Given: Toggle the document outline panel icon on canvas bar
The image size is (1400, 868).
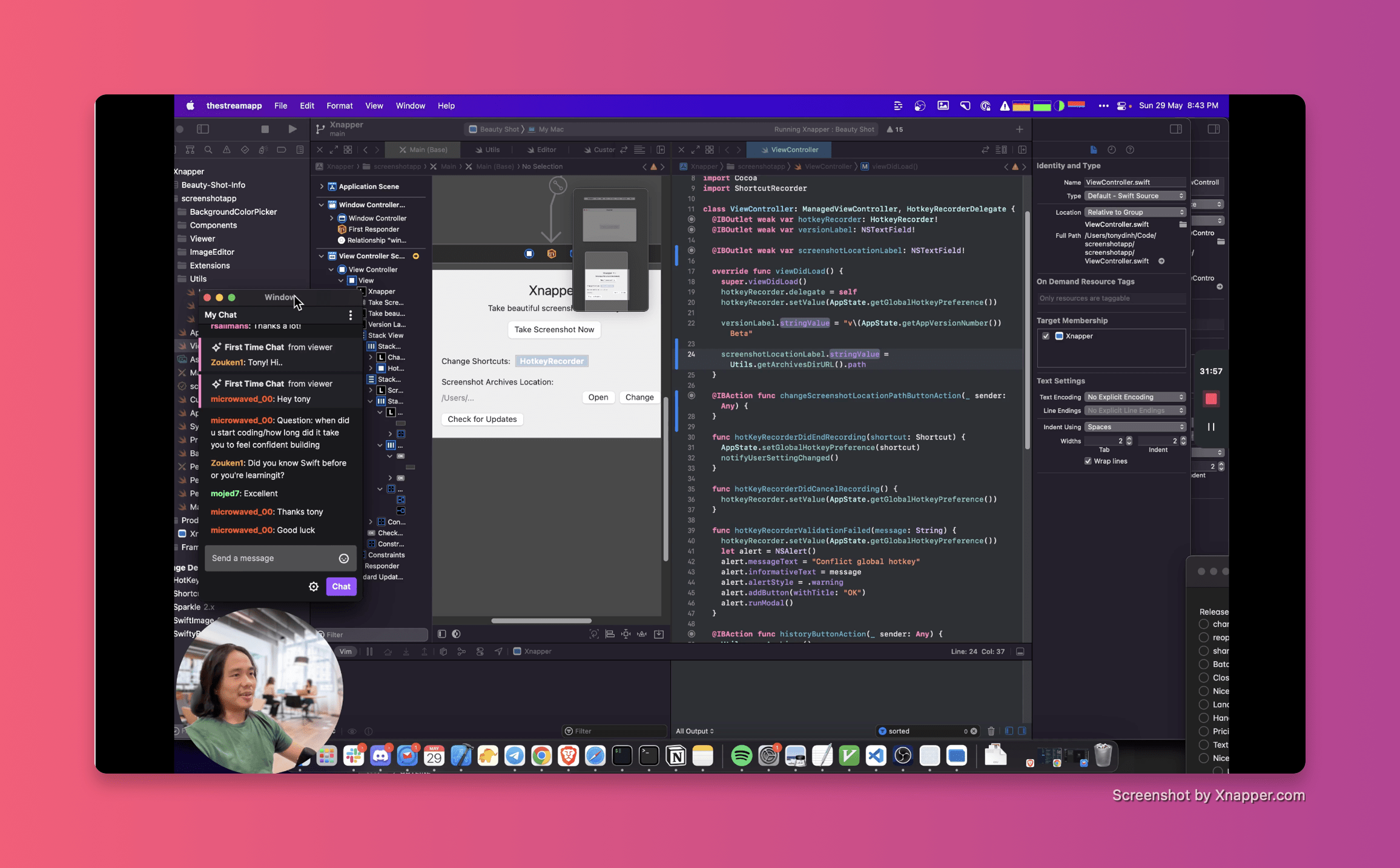Looking at the screenshot, I should coord(441,634).
